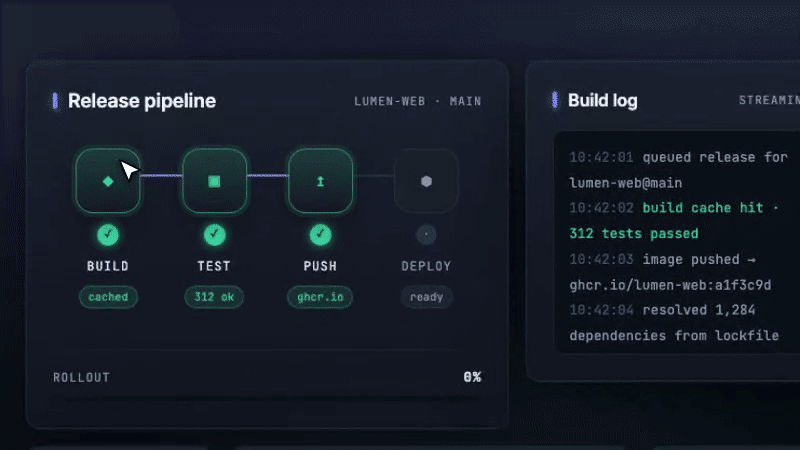This screenshot has height=450, width=800.
Task: Click the 'LUMEN-WEB · MAIN' header text
Action: click(x=418, y=102)
